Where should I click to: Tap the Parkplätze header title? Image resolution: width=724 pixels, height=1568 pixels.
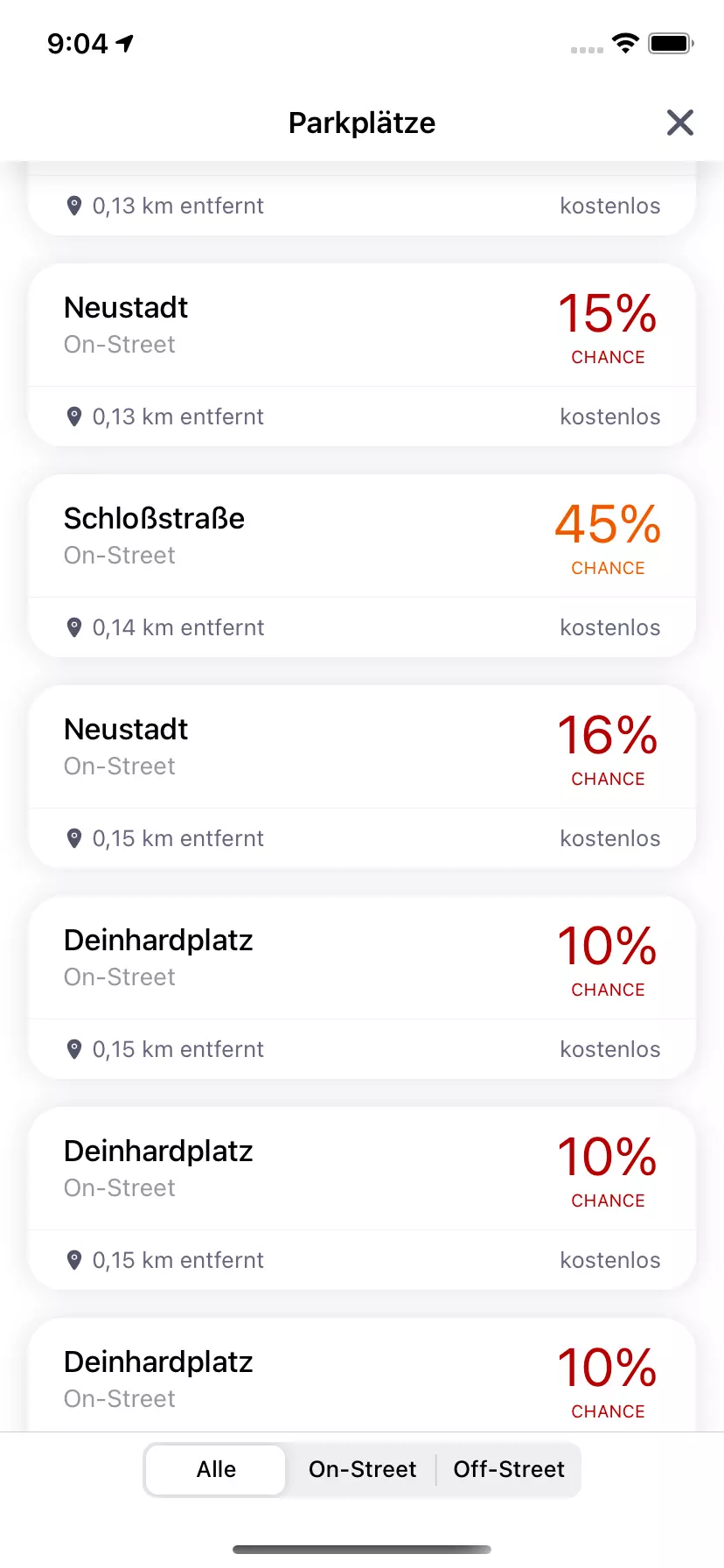[362, 123]
